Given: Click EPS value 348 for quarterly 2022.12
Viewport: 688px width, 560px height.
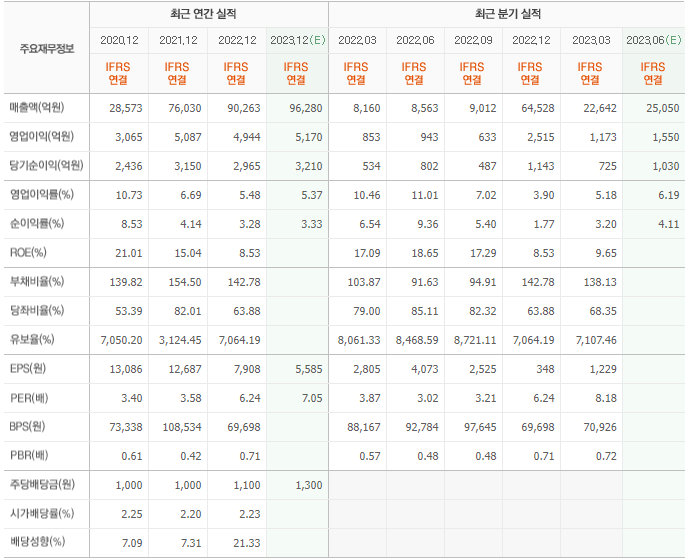Looking at the screenshot, I should point(545,369).
